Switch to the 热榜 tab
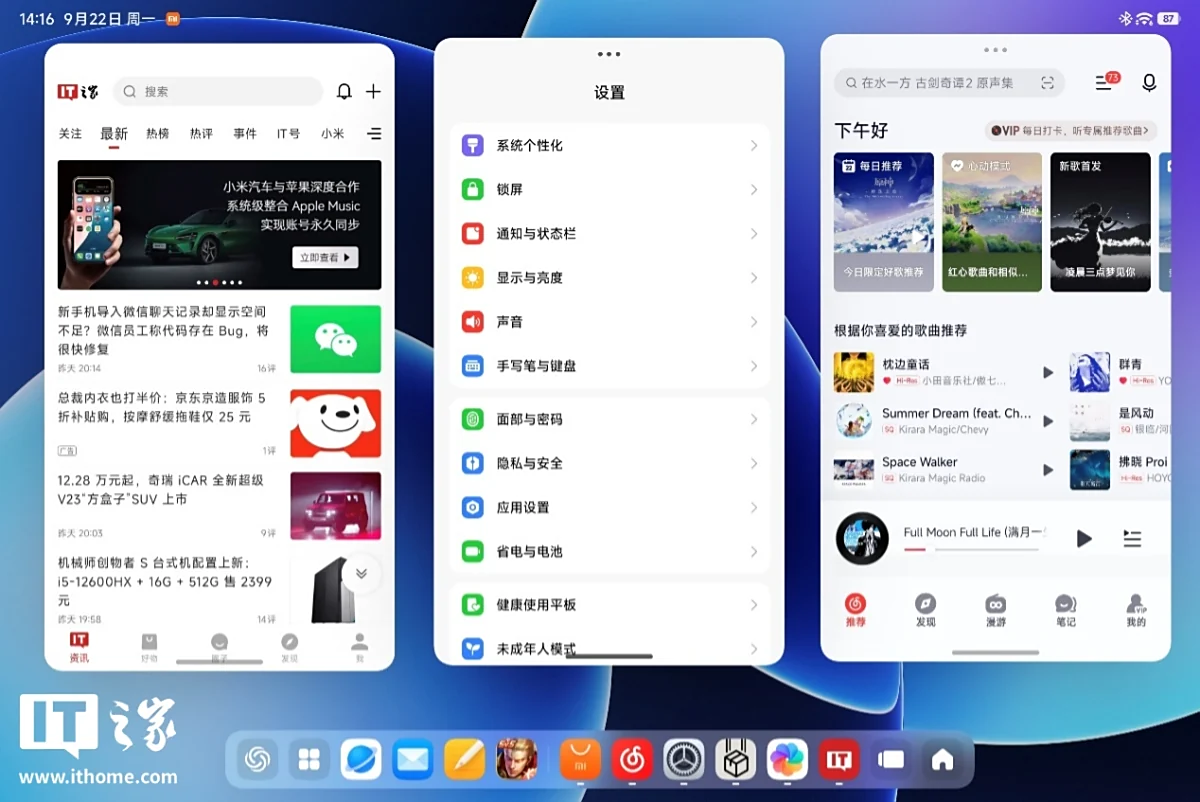Image resolution: width=1200 pixels, height=802 pixels. click(x=157, y=134)
